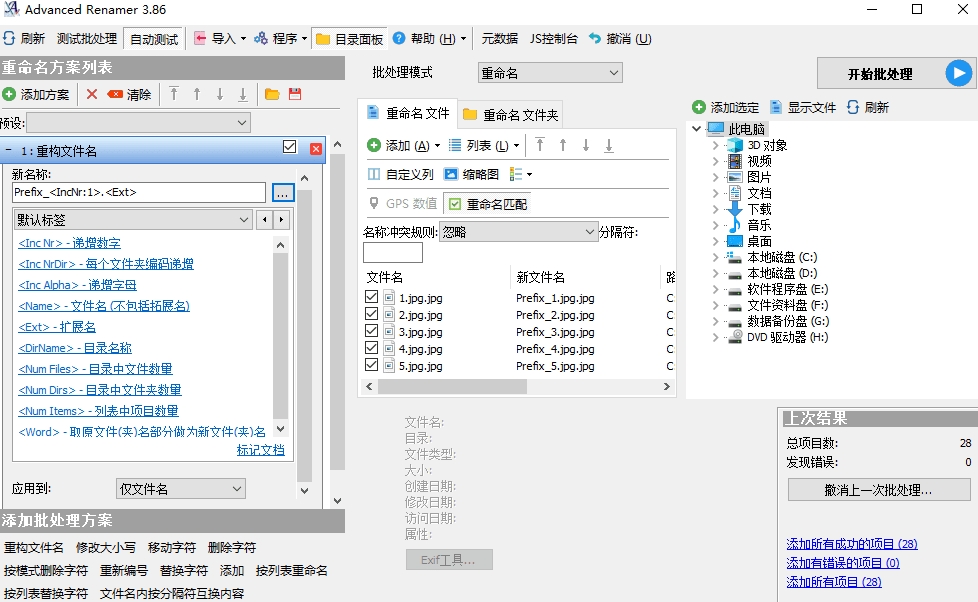This screenshot has width=978, height=602.
Task: Click the 新名称 input field
Action: click(x=138, y=192)
